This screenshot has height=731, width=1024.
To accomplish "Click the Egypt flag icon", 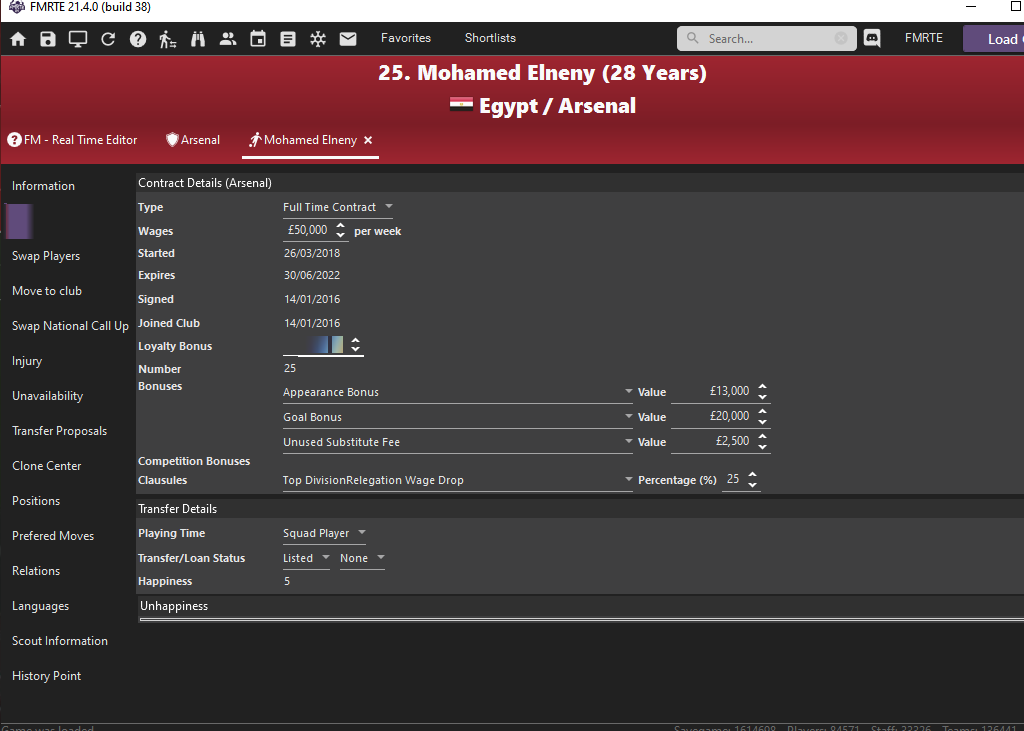I will tap(461, 105).
